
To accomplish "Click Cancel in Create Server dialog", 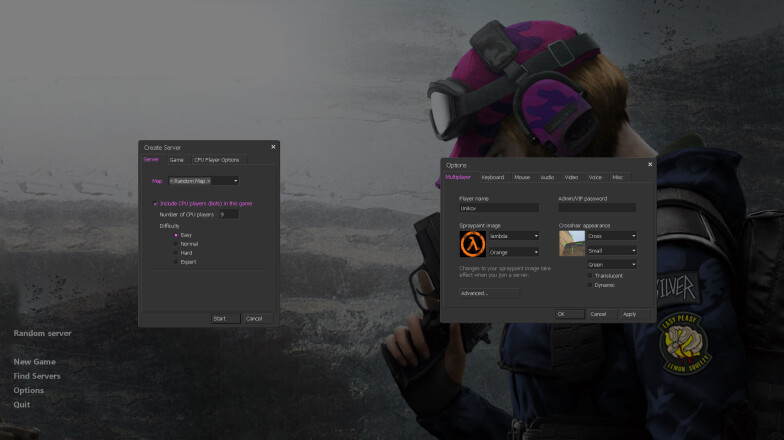I will point(258,318).
